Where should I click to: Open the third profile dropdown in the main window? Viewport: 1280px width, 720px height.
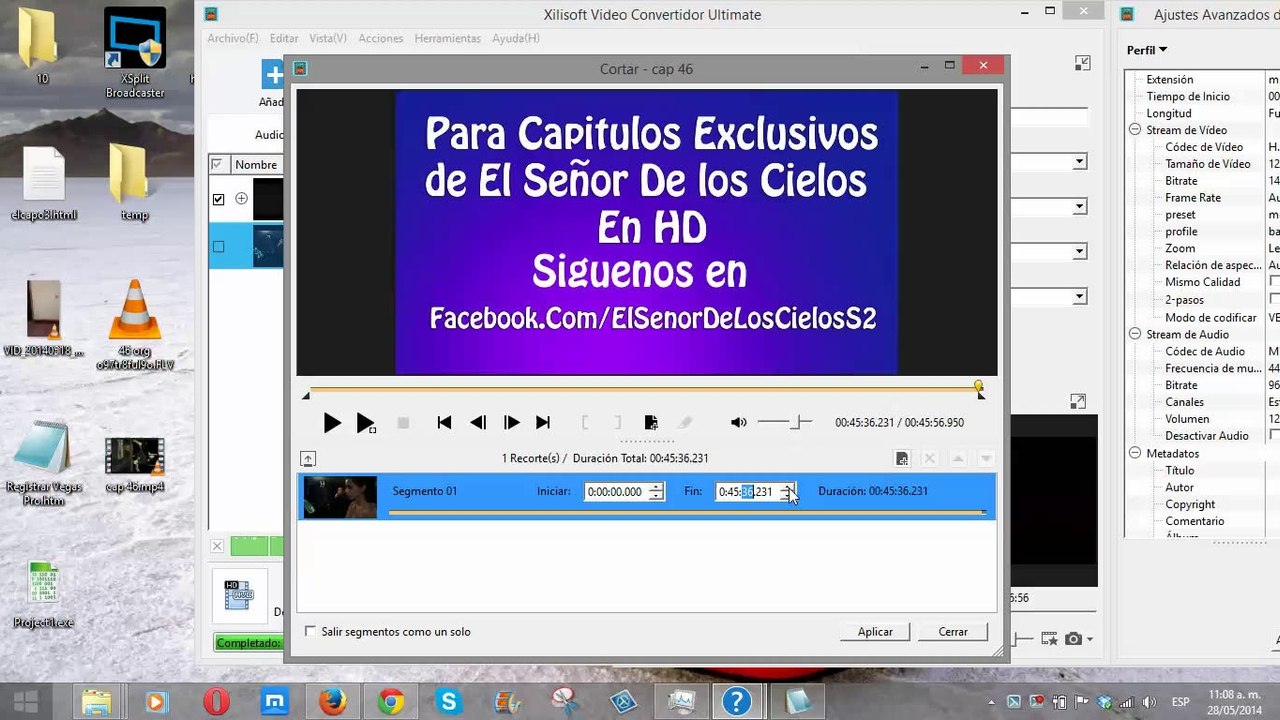pos(1080,252)
